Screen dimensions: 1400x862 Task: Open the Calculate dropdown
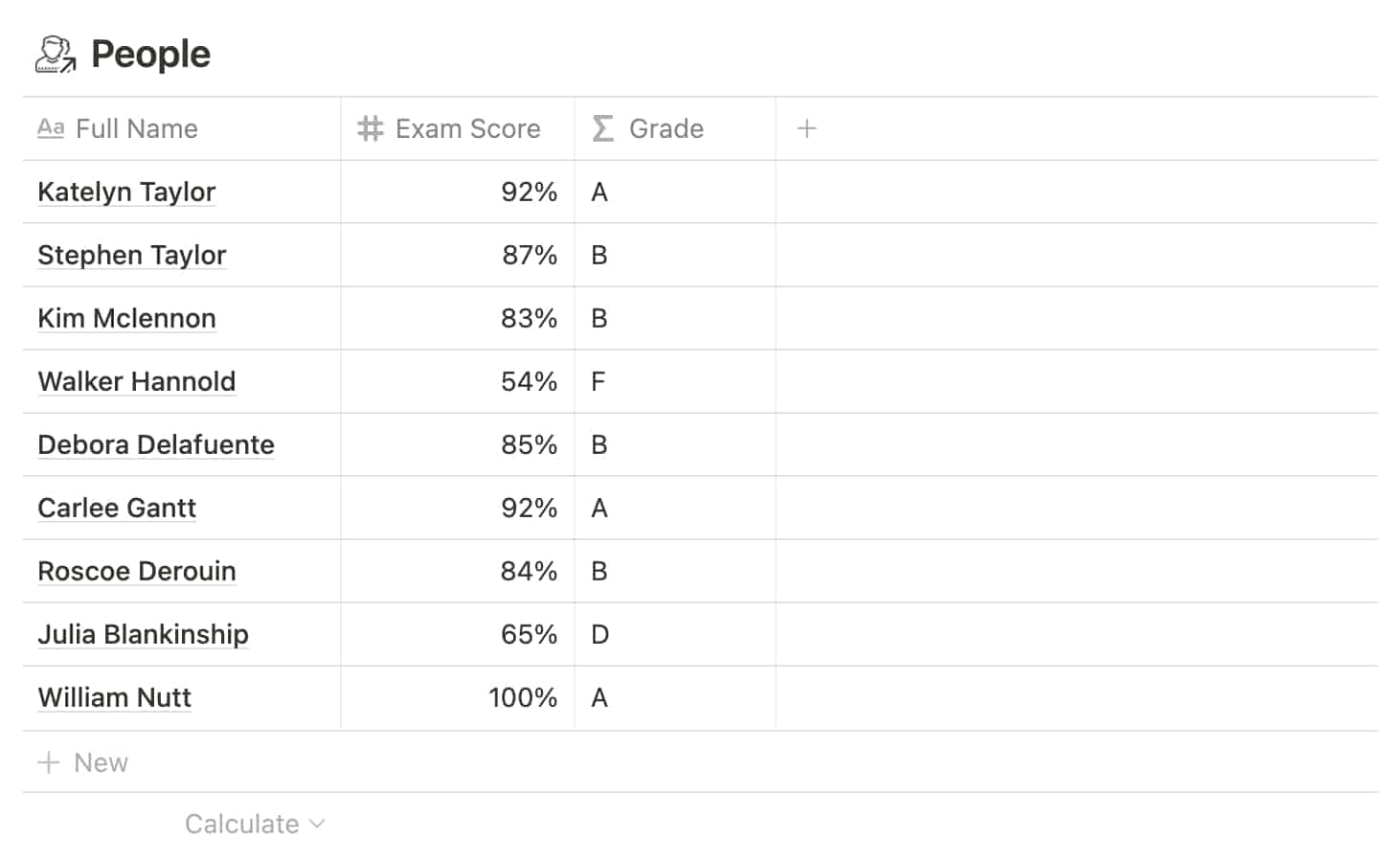[254, 824]
